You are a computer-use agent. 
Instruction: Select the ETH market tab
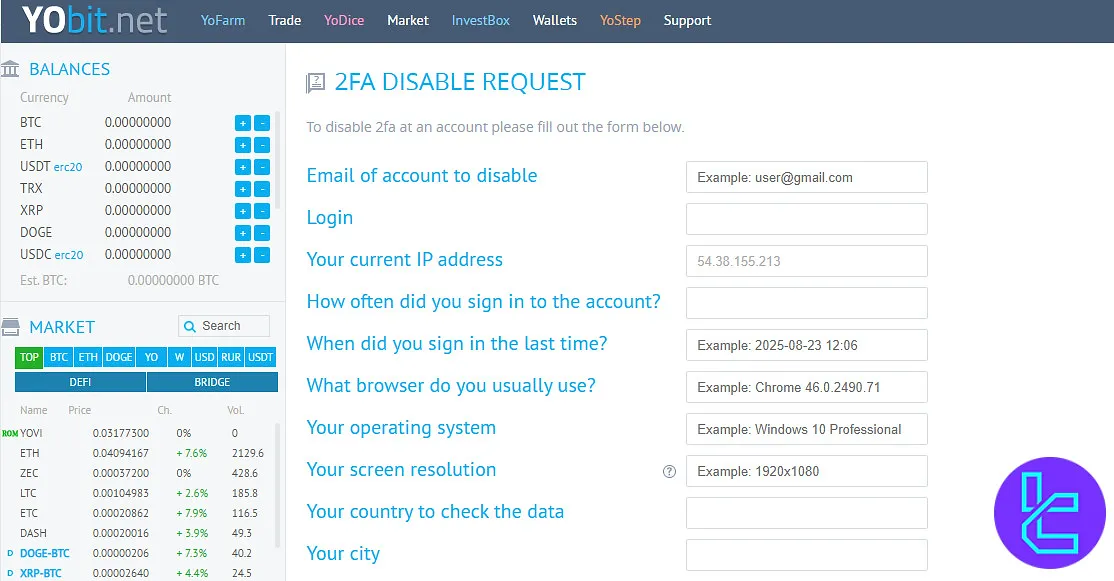(88, 357)
